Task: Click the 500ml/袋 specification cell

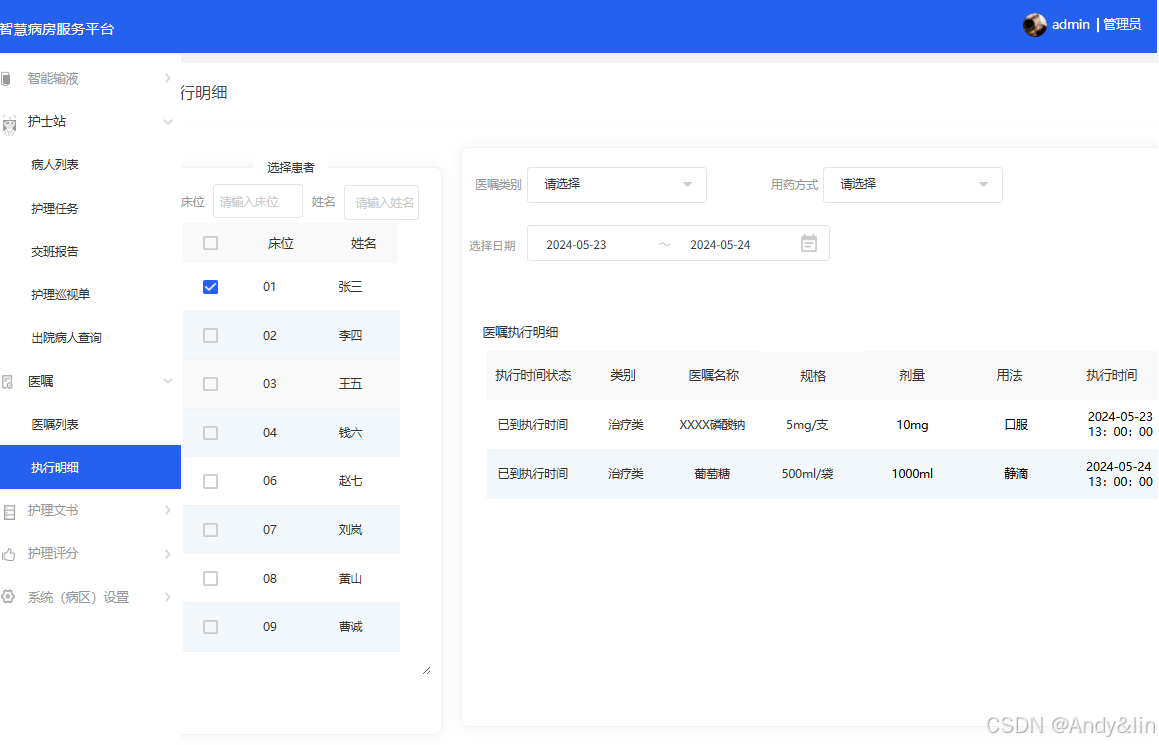Action: (807, 474)
